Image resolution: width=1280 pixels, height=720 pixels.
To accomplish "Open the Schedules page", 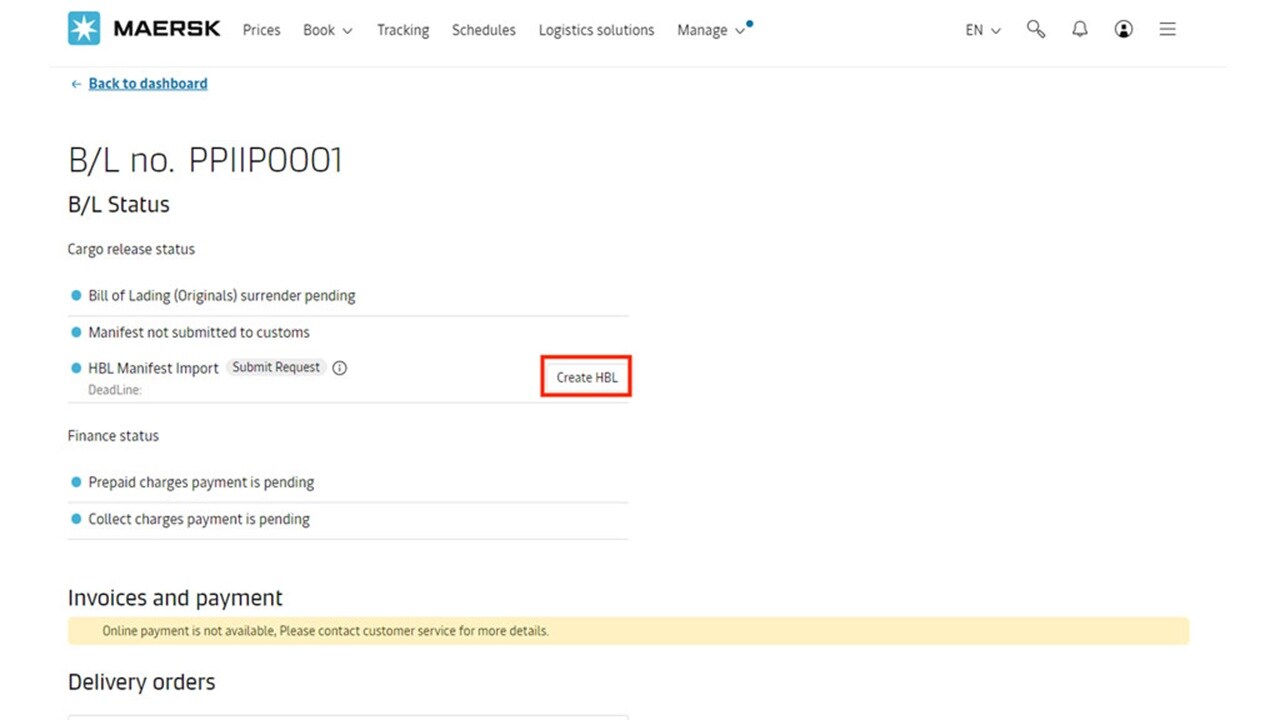I will [483, 30].
